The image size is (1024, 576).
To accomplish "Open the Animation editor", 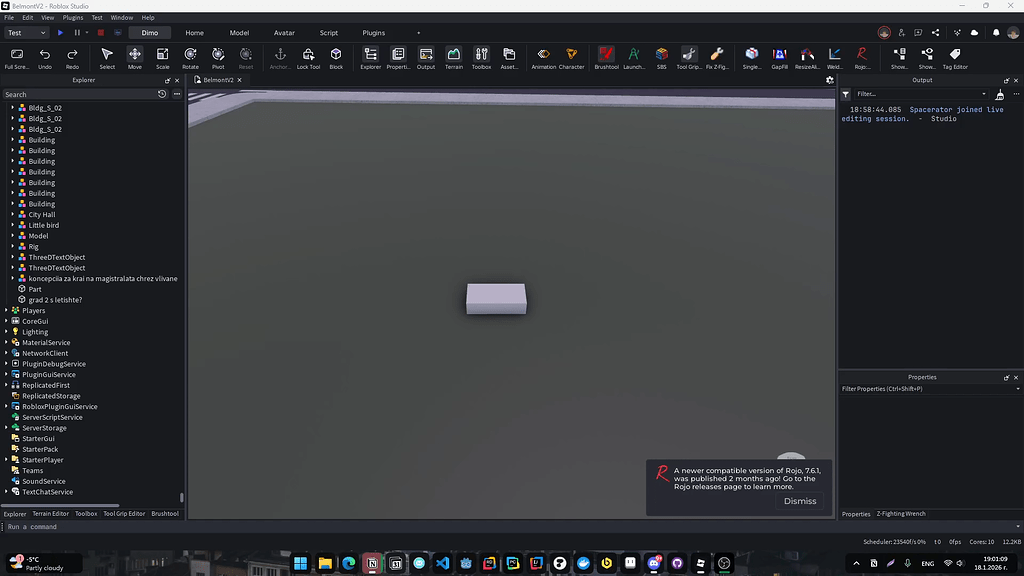I will [543, 57].
